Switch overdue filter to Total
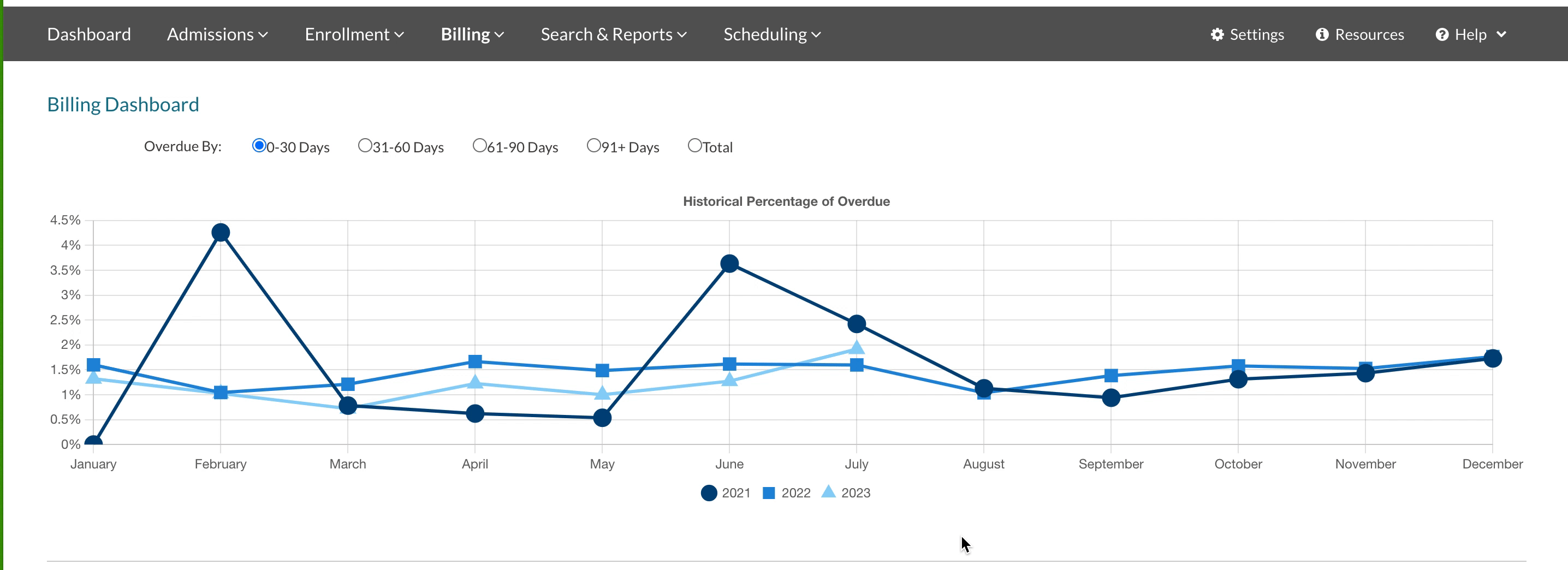1568x570 pixels. click(694, 146)
